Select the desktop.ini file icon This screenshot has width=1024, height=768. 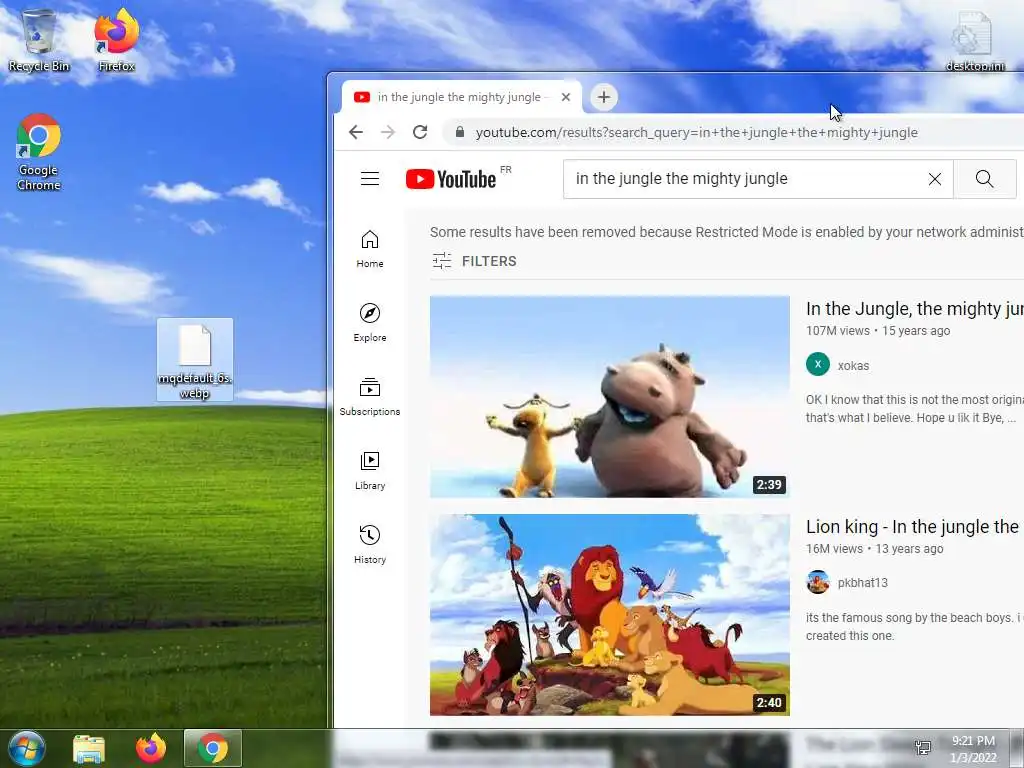[x=974, y=40]
